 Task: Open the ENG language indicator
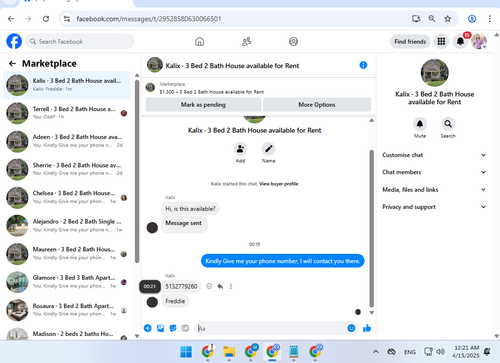410,352
